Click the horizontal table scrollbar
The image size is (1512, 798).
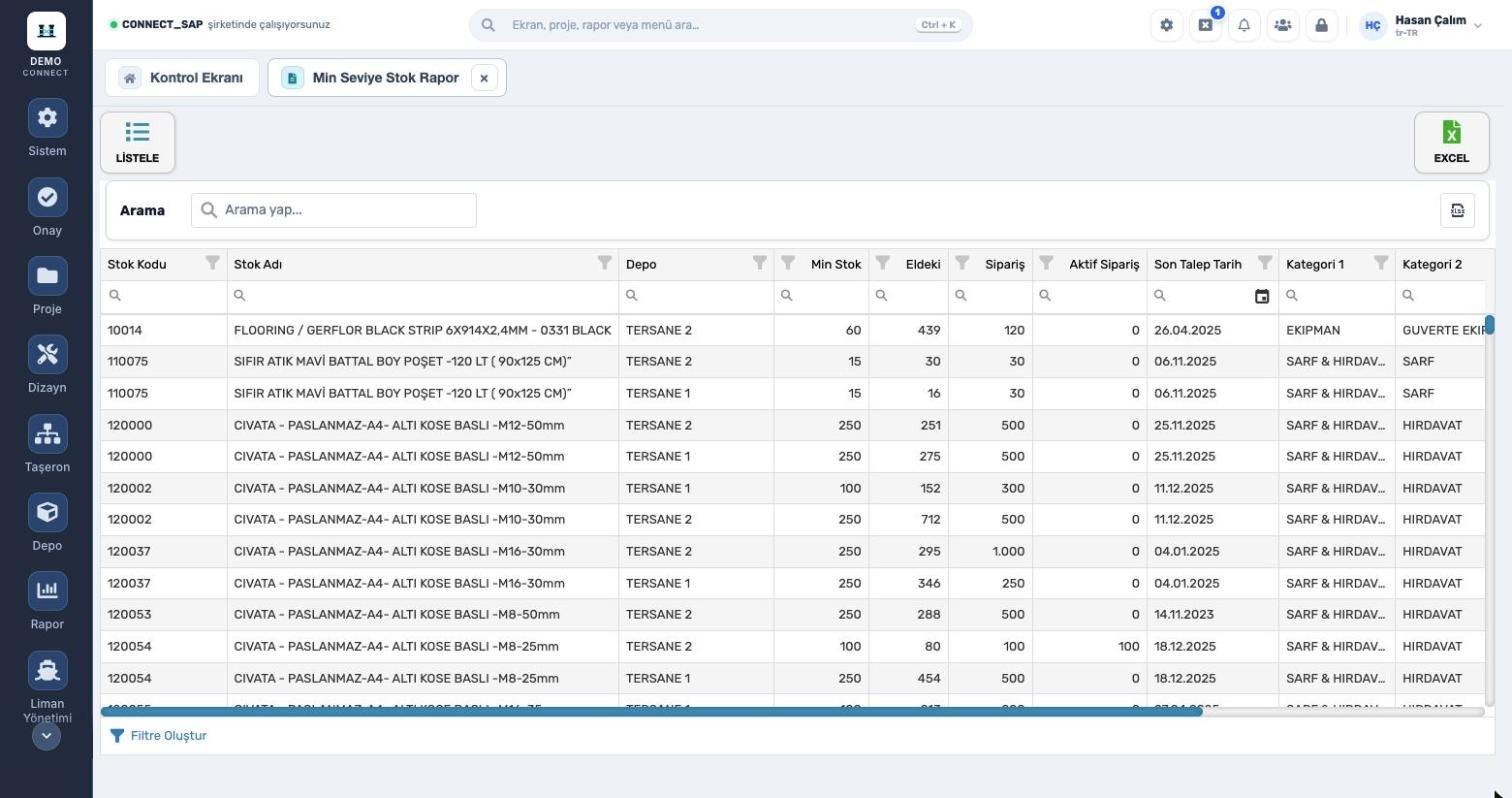[651, 712]
